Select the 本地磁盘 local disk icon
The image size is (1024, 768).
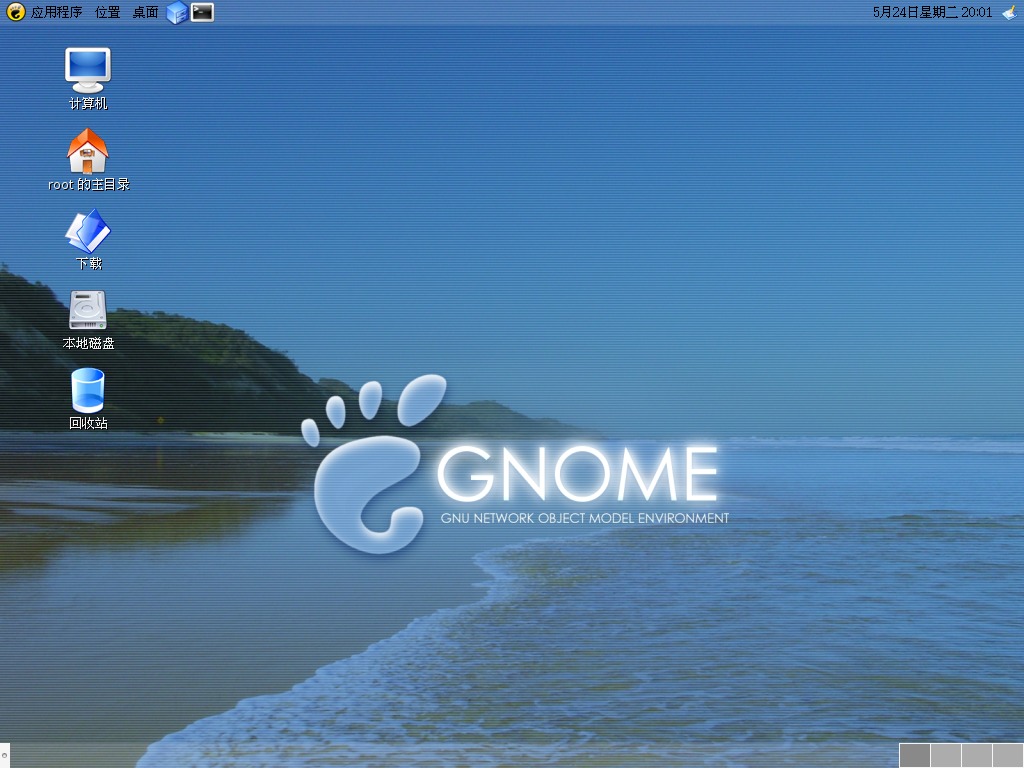click(88, 320)
